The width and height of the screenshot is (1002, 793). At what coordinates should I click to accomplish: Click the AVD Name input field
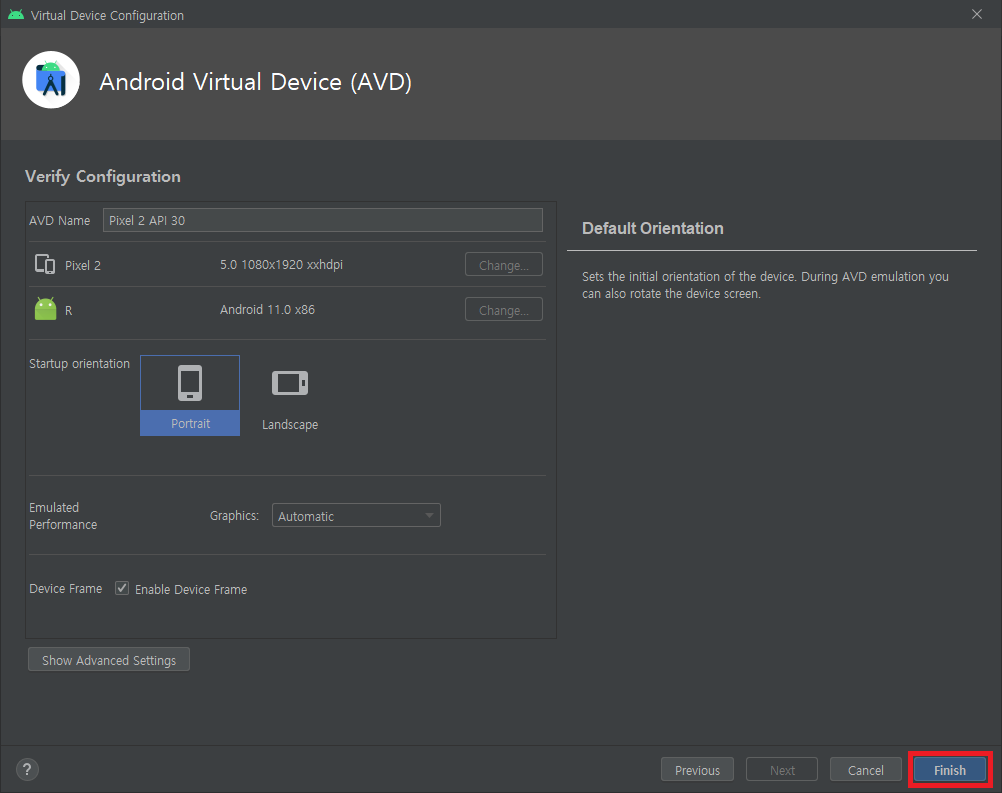coord(323,220)
